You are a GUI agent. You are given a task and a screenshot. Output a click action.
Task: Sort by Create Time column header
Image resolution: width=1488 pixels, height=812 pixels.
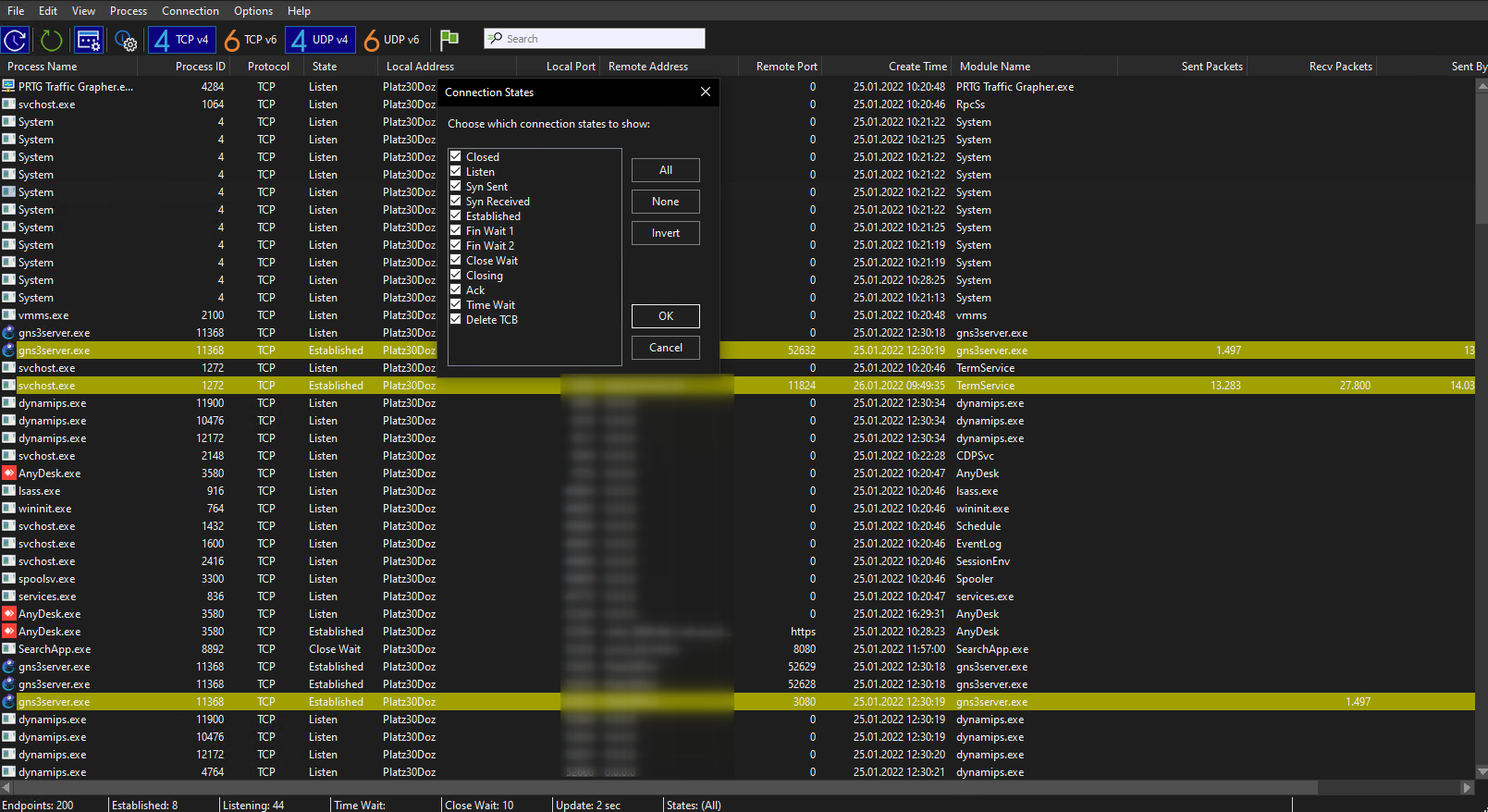pos(887,67)
